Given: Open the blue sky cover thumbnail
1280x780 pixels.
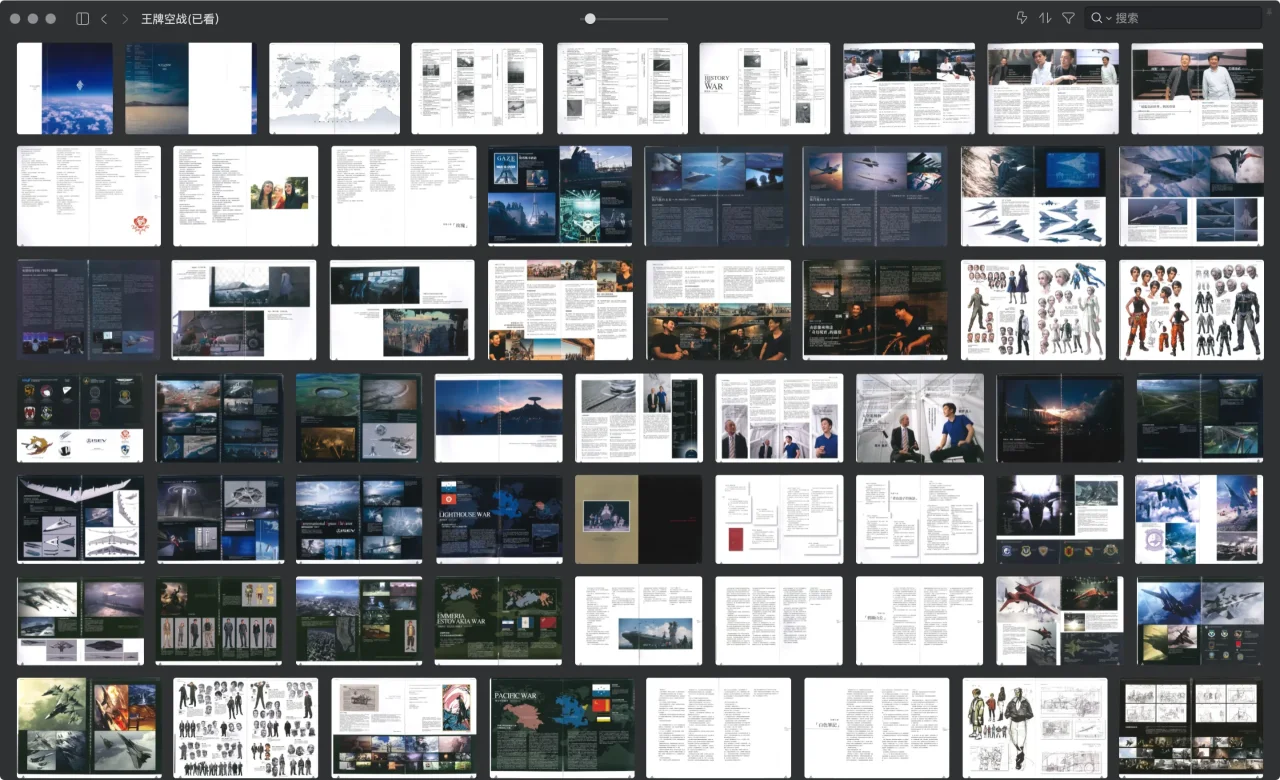Looking at the screenshot, I should (65, 88).
